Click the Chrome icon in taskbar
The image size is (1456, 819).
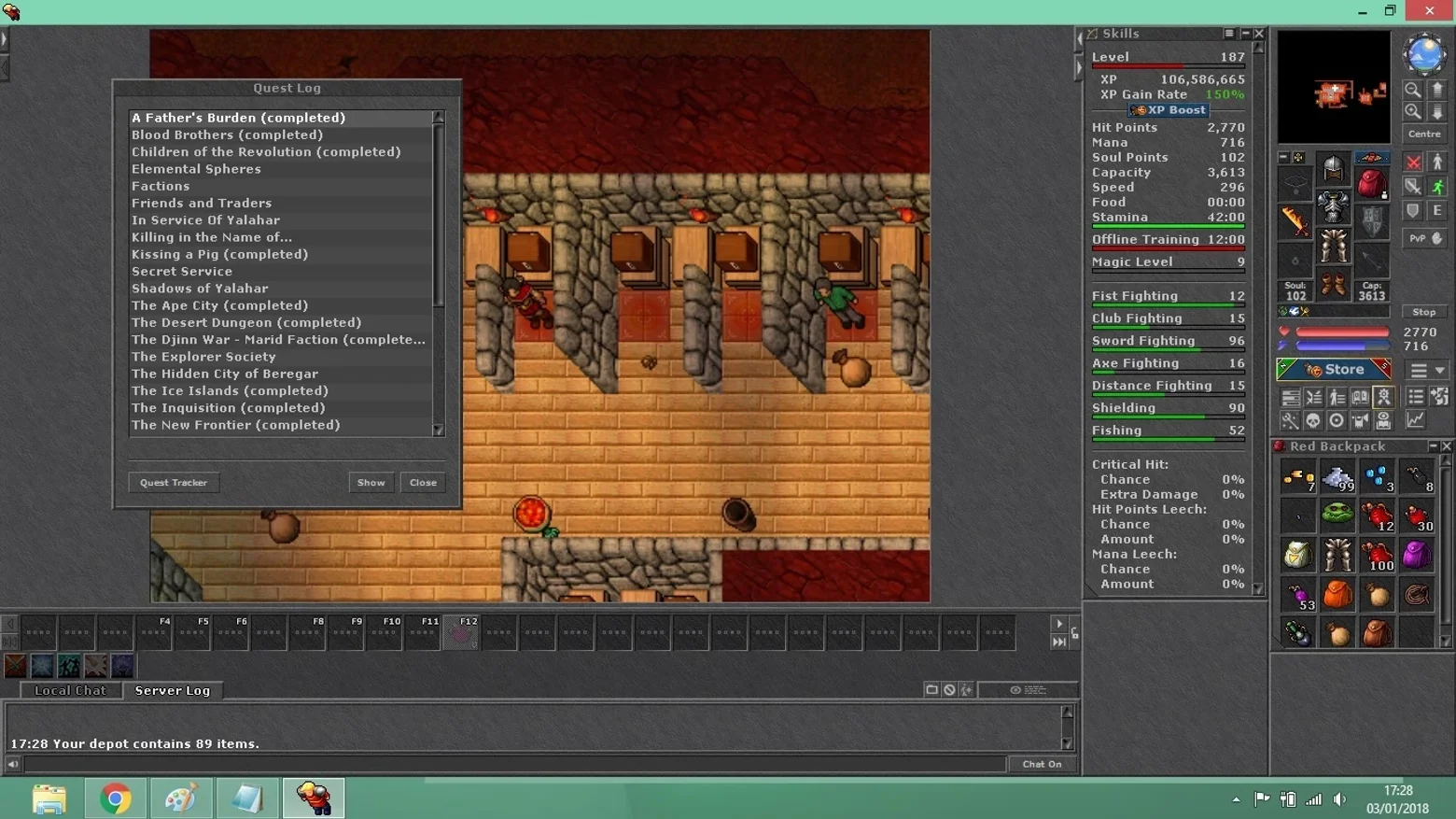116,798
